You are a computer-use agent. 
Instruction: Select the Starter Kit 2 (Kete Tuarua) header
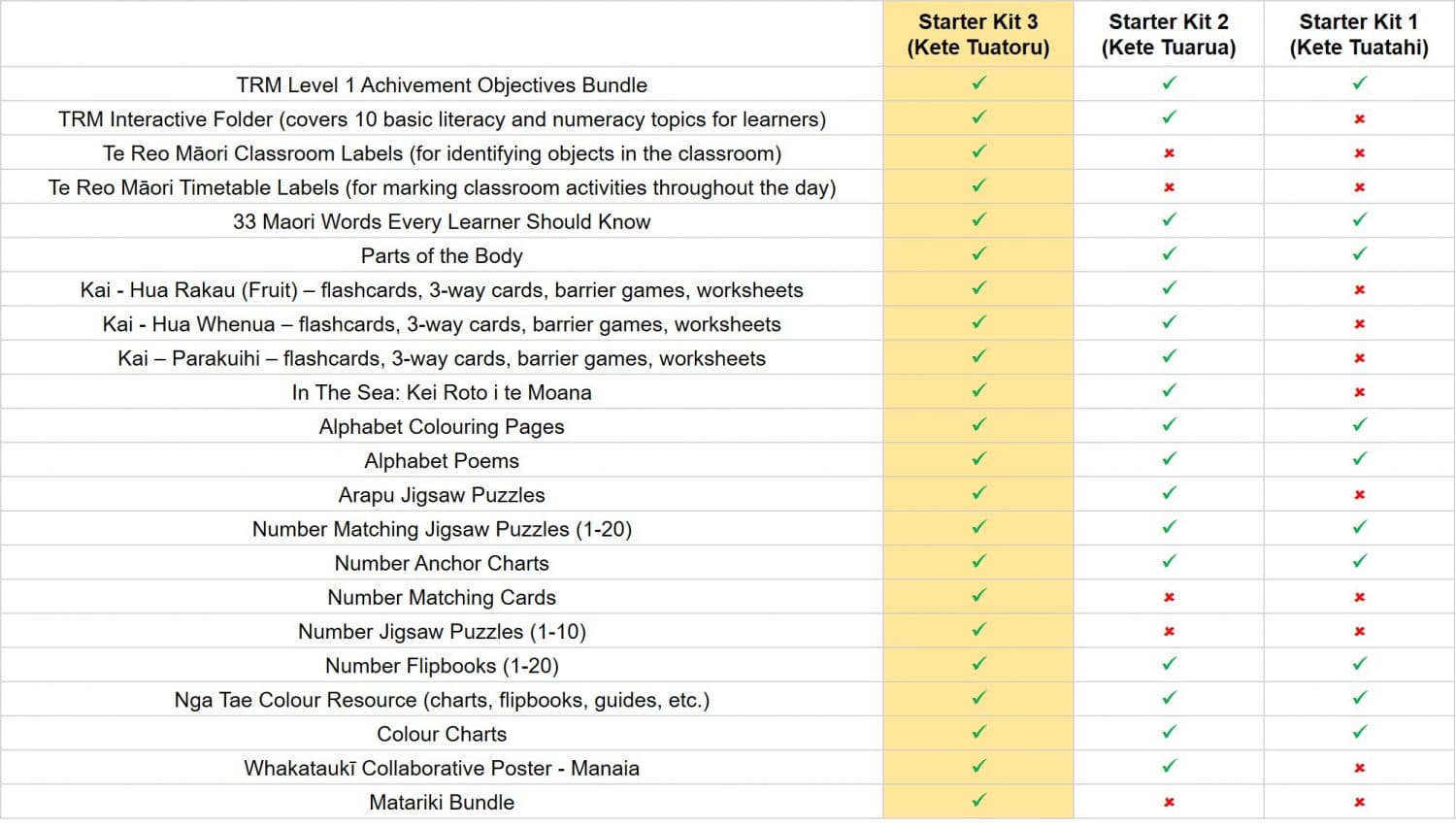pos(1169,35)
